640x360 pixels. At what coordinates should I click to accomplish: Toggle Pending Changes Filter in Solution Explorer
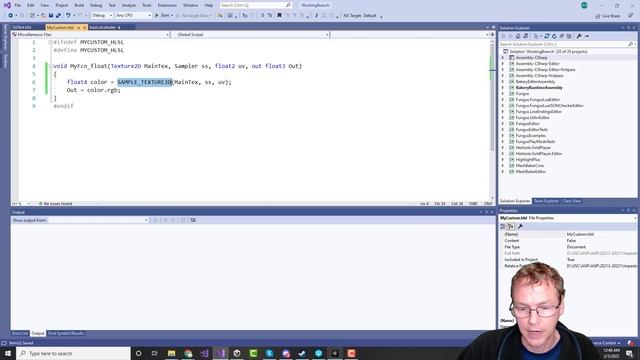(536, 36)
